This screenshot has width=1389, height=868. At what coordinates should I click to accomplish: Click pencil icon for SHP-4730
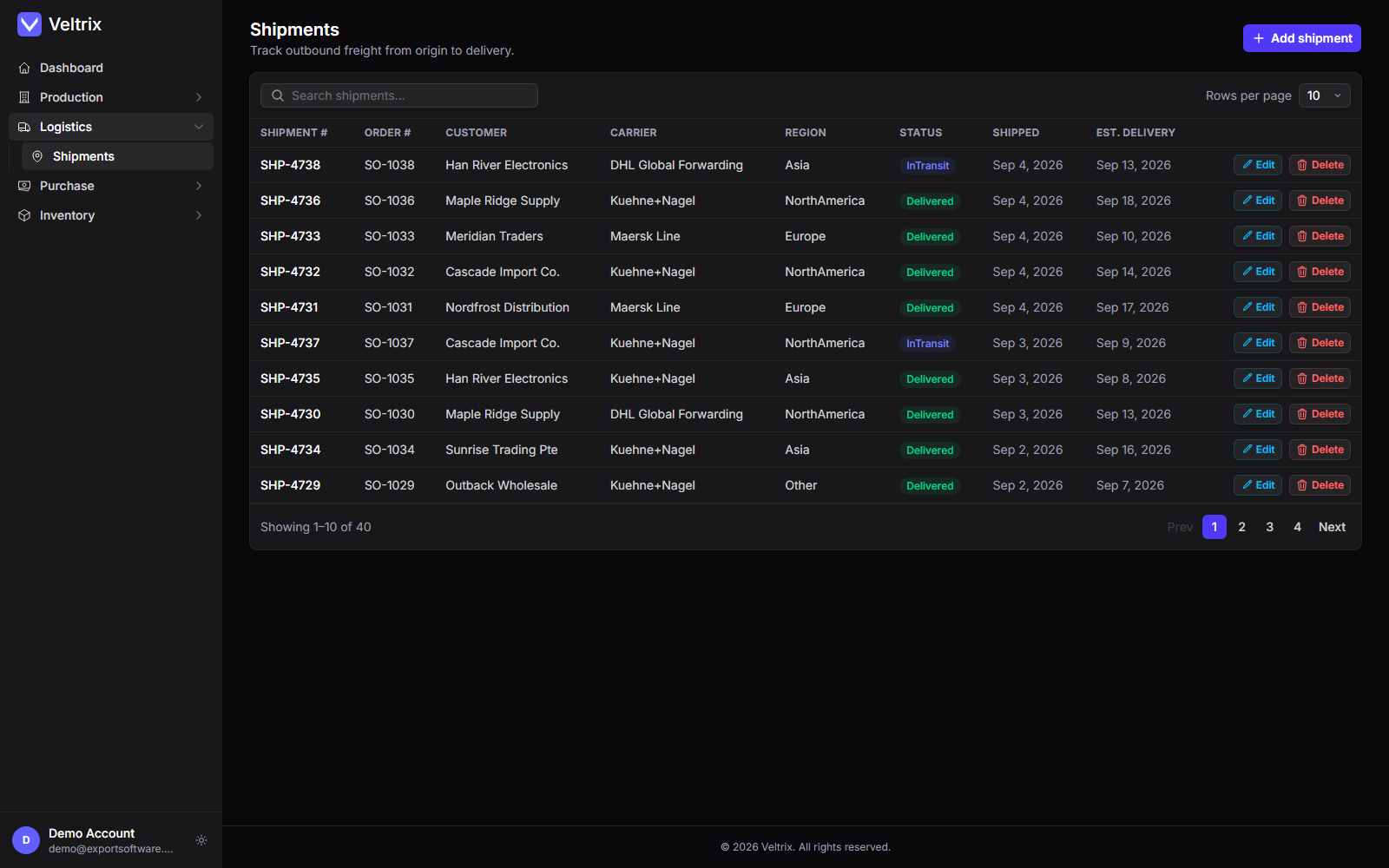click(x=1247, y=414)
